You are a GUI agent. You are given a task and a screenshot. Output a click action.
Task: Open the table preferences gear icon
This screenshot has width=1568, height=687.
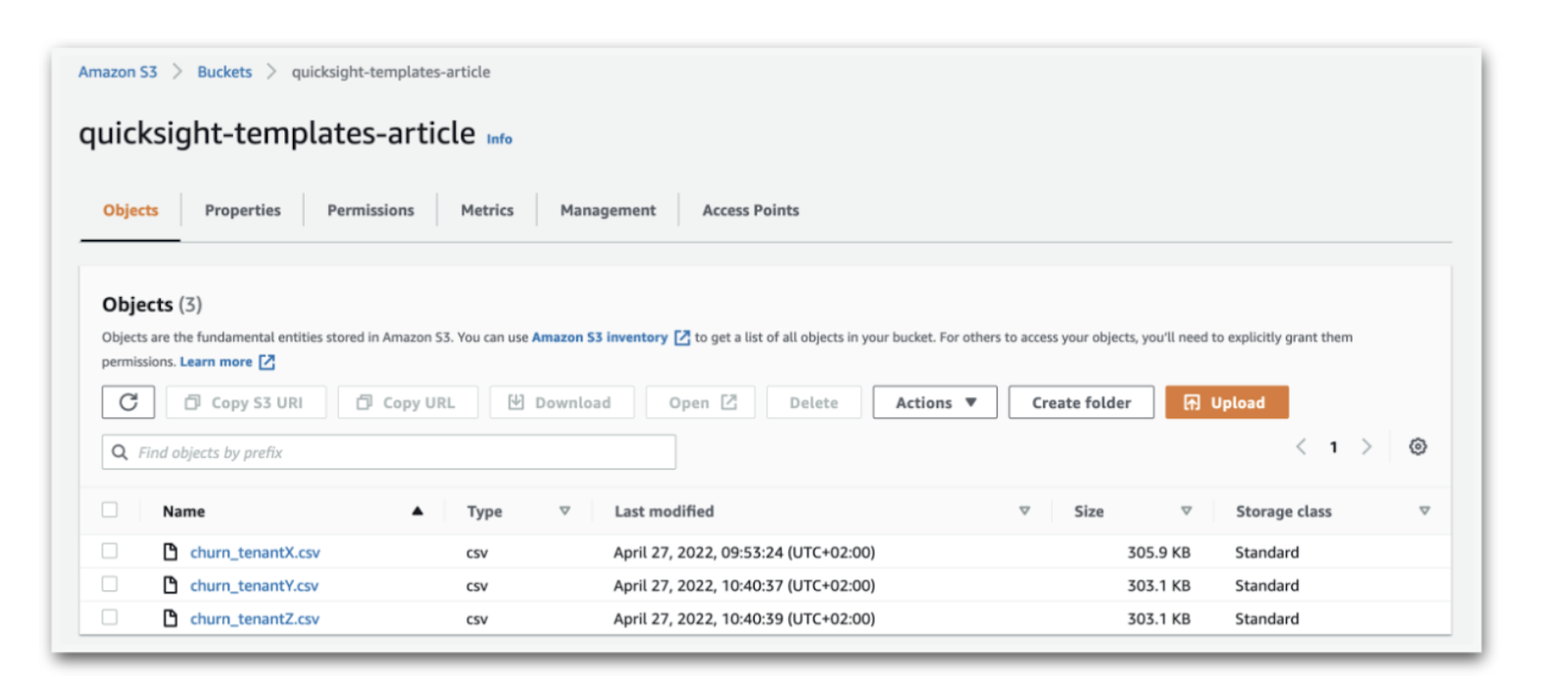[x=1417, y=447]
